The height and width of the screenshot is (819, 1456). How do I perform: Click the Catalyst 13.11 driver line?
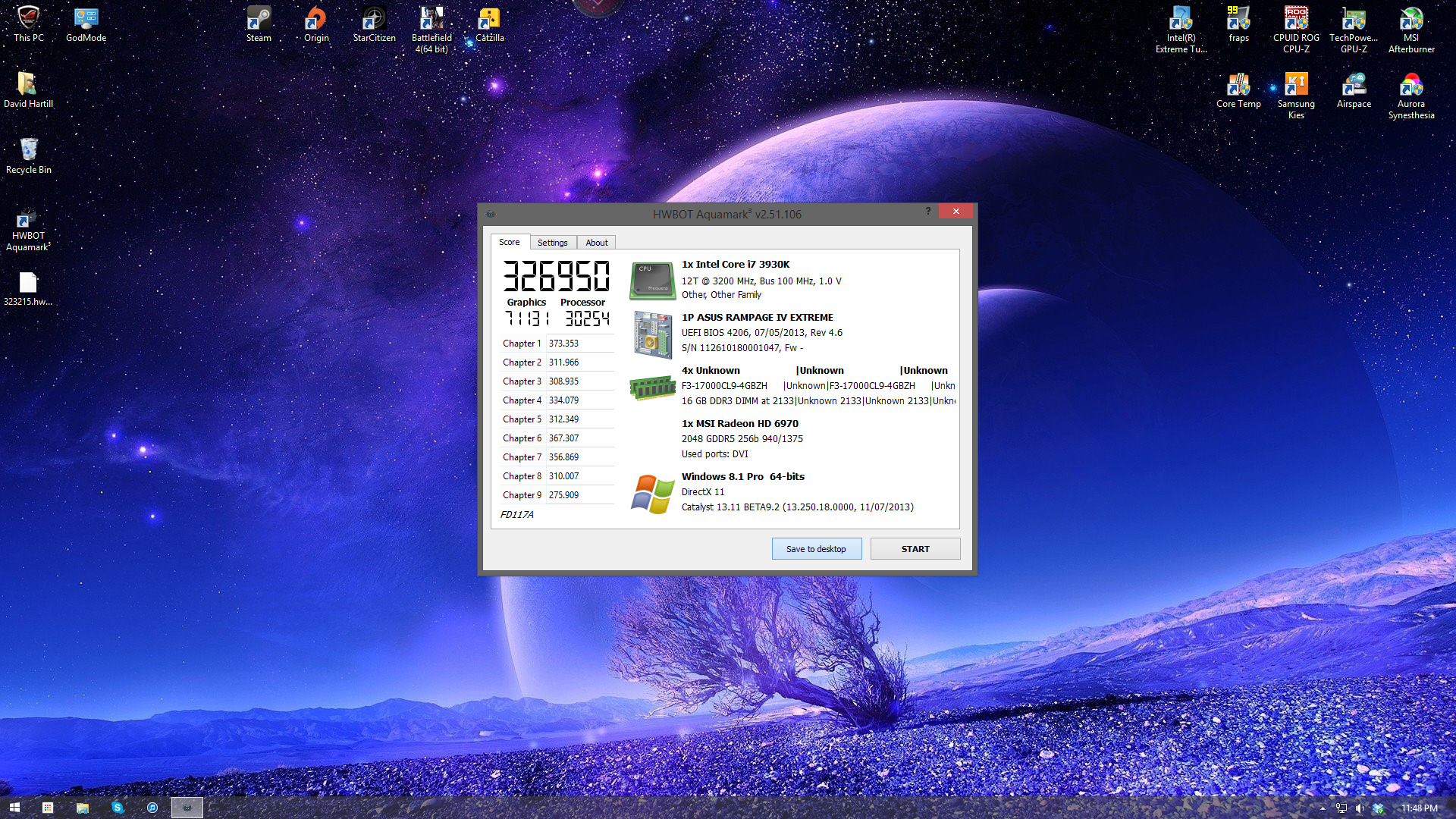tap(797, 507)
